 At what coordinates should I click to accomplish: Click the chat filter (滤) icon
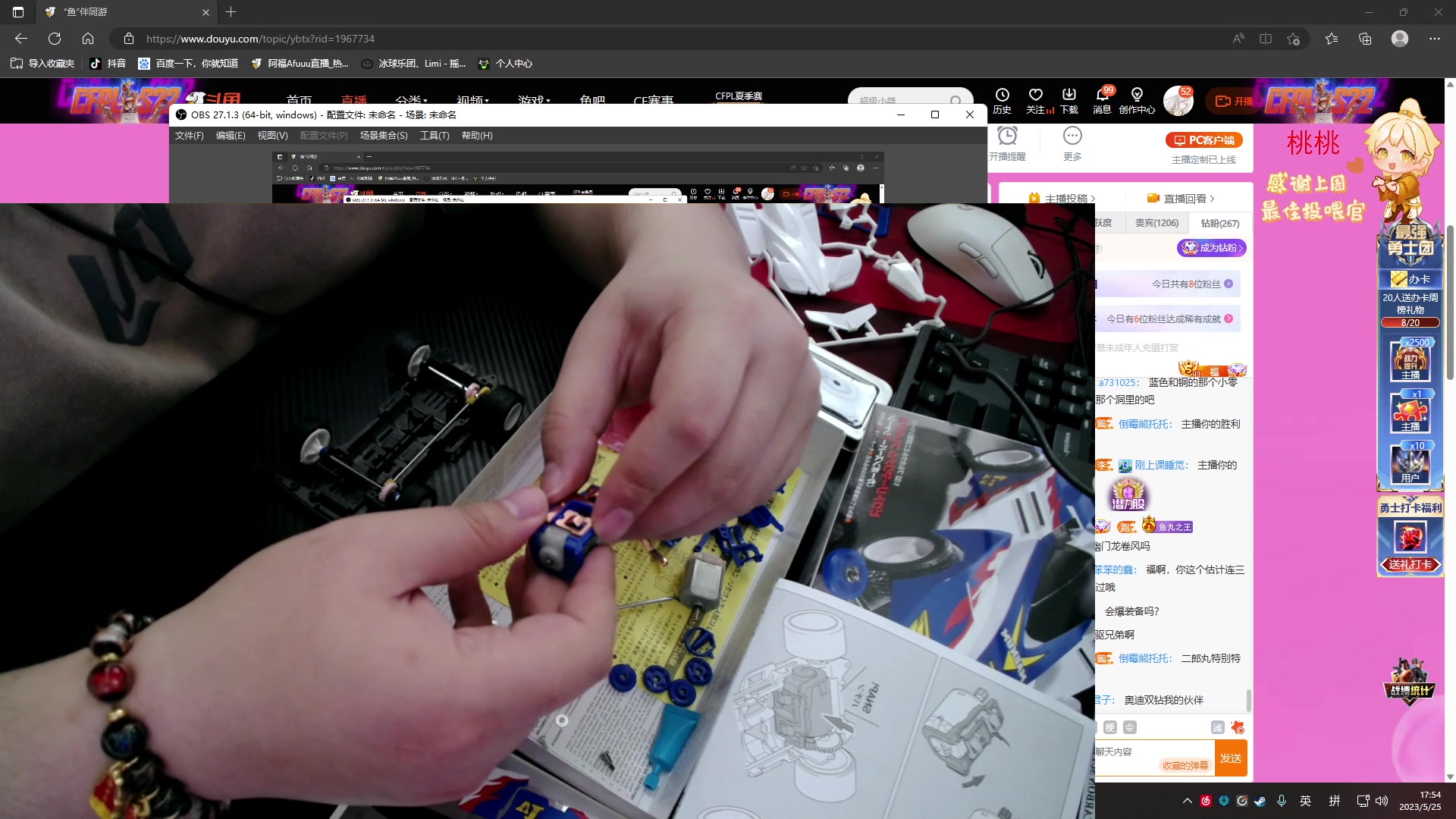(x=1217, y=728)
